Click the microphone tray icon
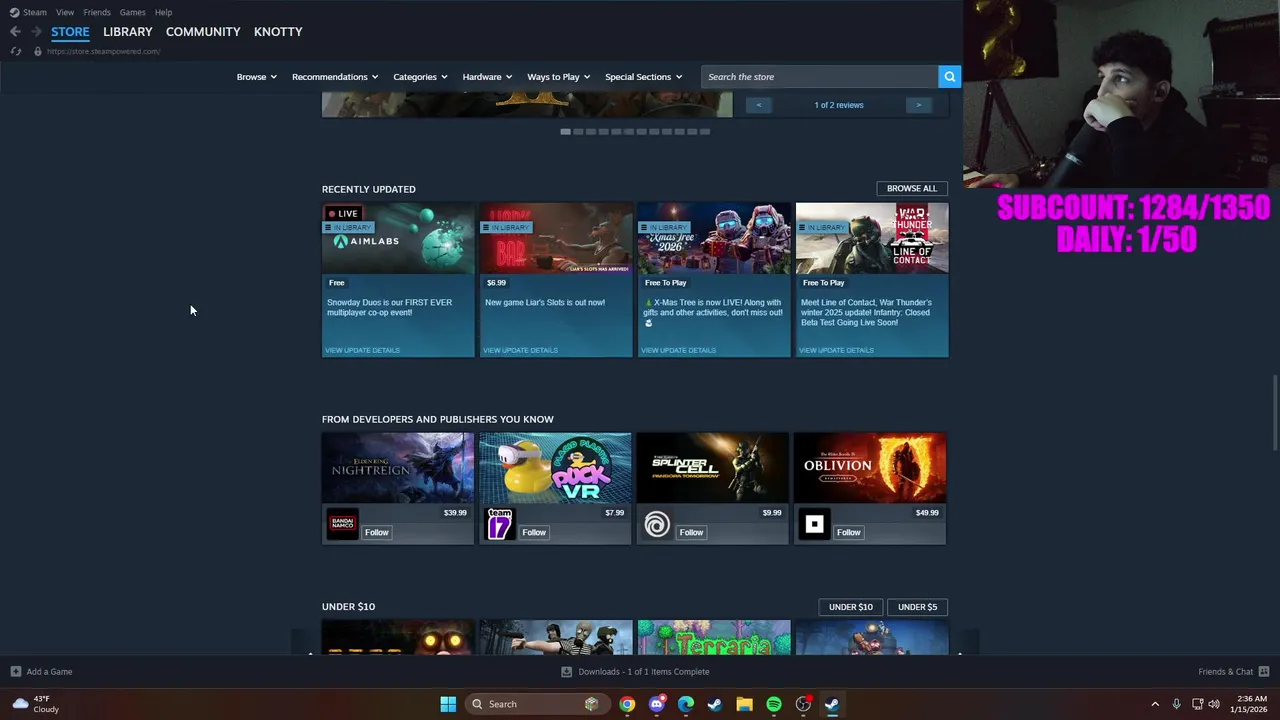Screen dimensions: 1280x720 click(x=1176, y=704)
